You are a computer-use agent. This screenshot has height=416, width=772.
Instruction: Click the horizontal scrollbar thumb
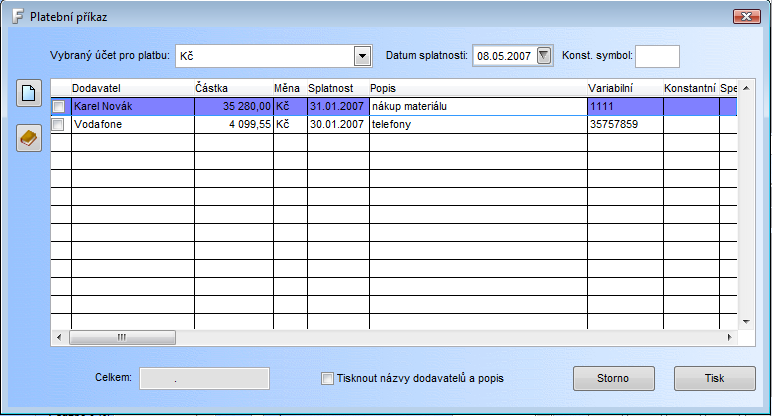coord(122,337)
